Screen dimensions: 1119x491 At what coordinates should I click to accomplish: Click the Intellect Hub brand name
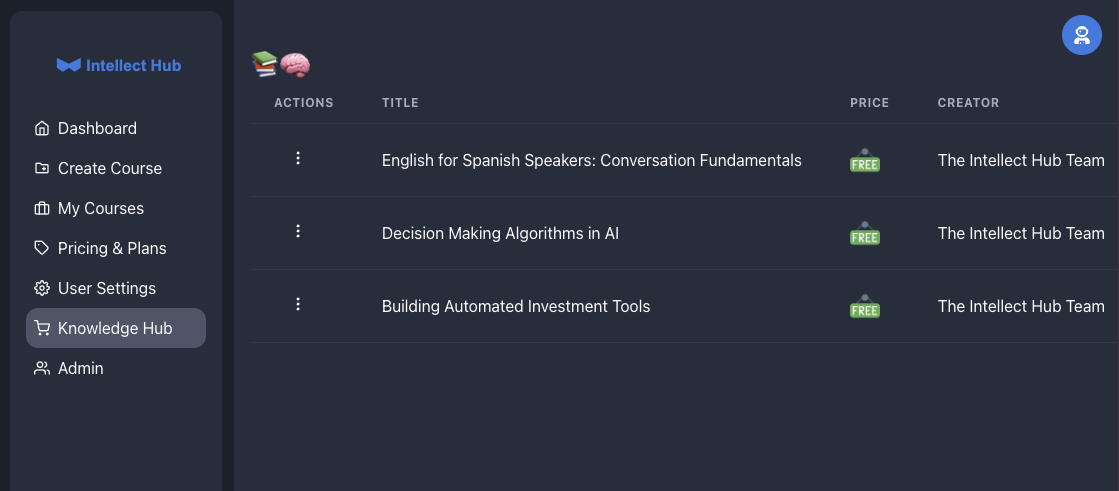tap(134, 66)
